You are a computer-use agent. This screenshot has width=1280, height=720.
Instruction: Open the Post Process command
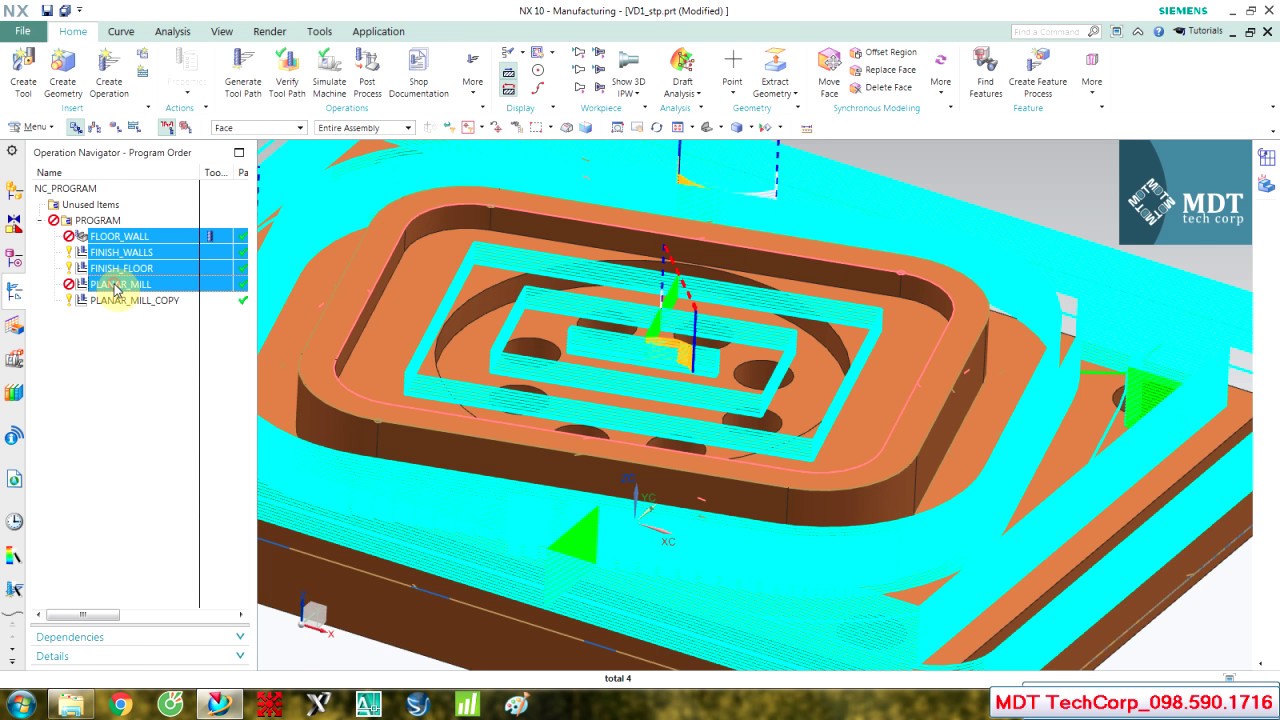tap(367, 73)
